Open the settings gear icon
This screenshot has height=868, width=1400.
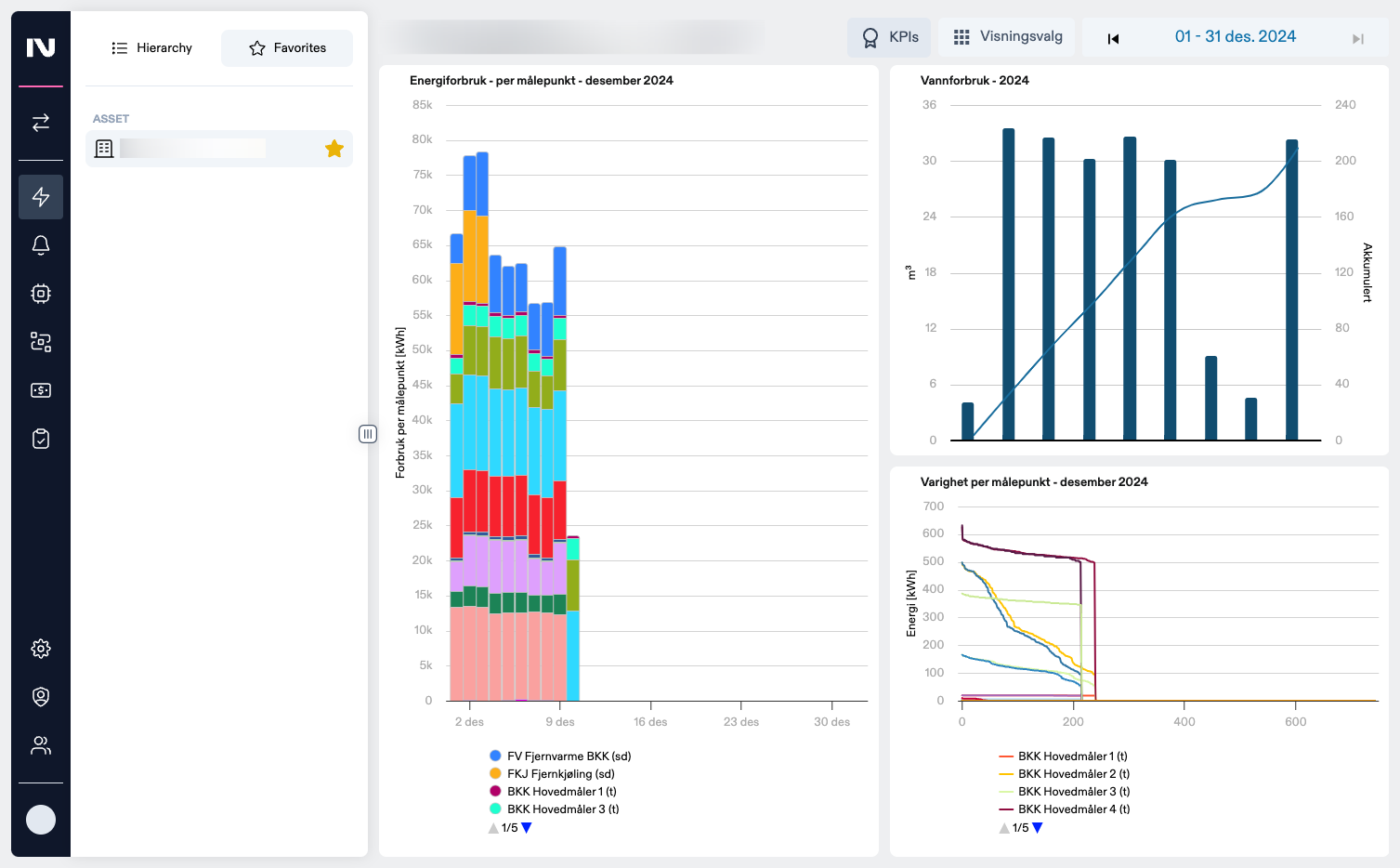41,649
